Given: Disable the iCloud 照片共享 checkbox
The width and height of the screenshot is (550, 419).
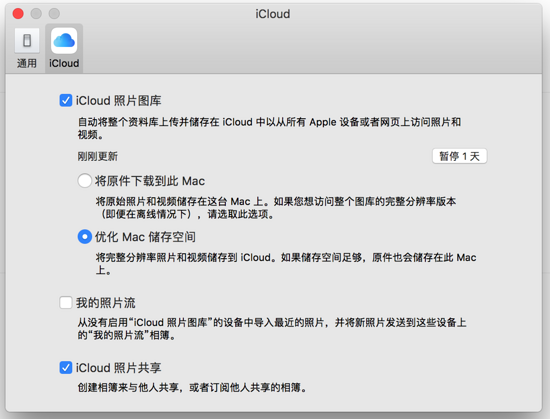Looking at the screenshot, I should coord(66,367).
